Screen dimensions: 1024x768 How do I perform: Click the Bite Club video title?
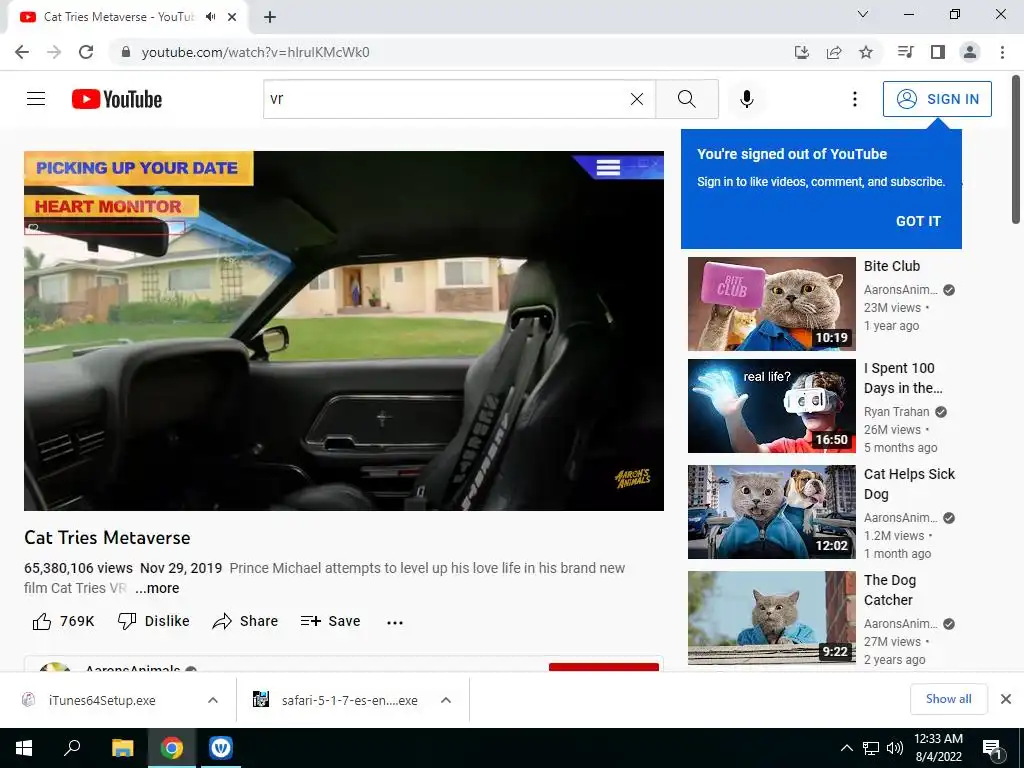[x=891, y=266]
